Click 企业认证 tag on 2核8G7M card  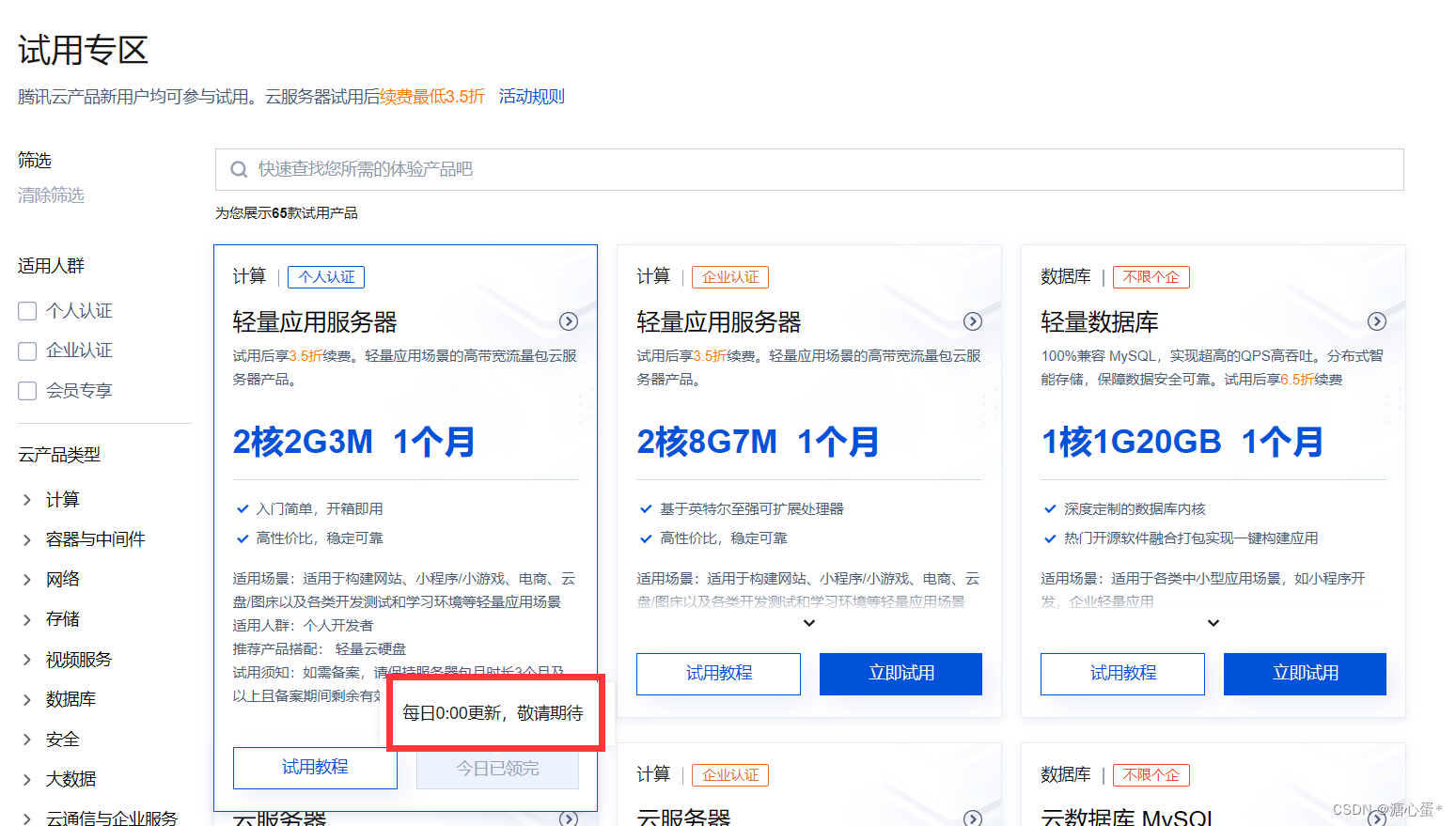730,277
